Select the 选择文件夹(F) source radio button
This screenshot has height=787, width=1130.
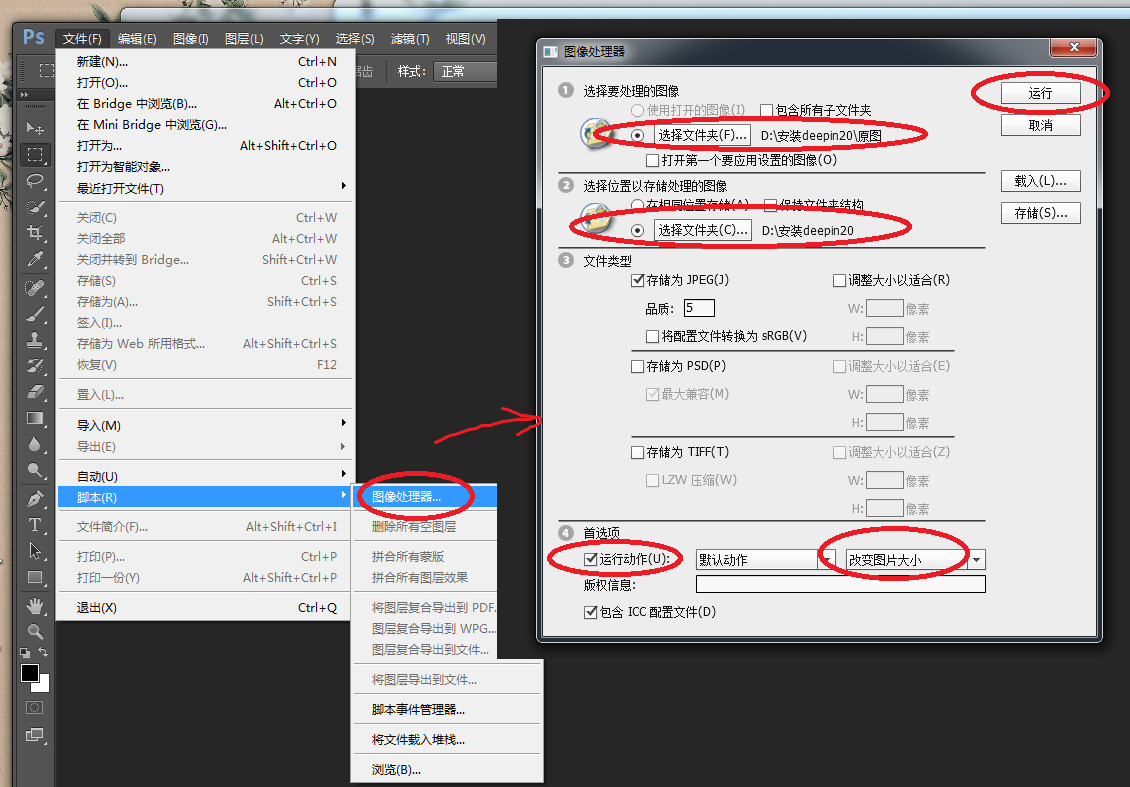tap(637, 135)
